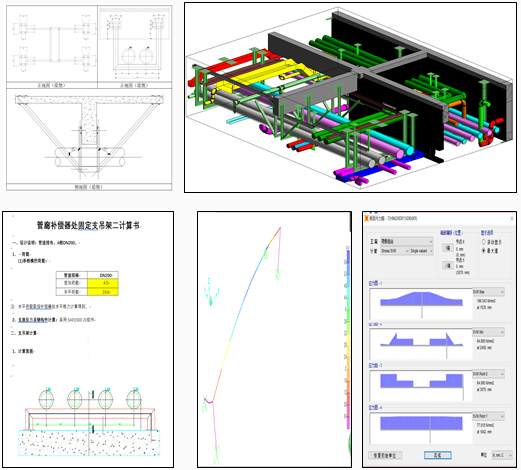Select the deformed shape analysis plot image
This screenshot has height=470, width=521.
pos(274,339)
